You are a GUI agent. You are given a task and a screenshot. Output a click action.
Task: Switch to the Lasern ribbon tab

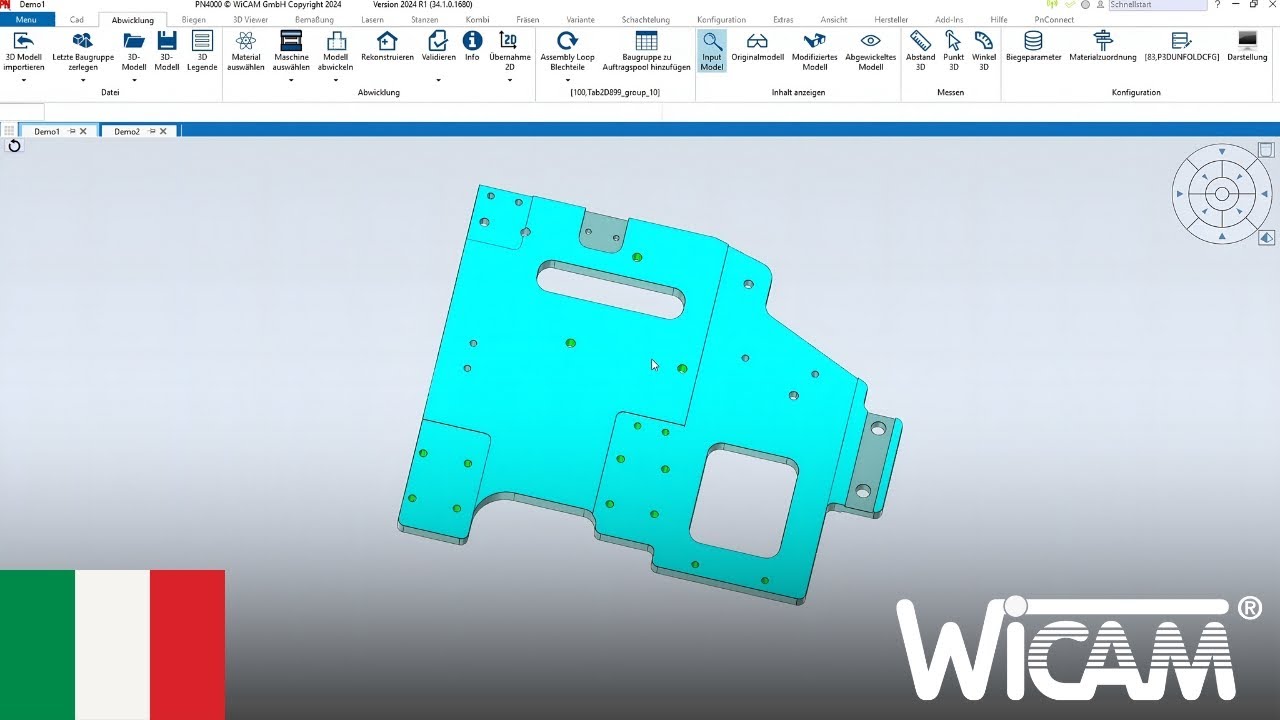click(x=372, y=20)
